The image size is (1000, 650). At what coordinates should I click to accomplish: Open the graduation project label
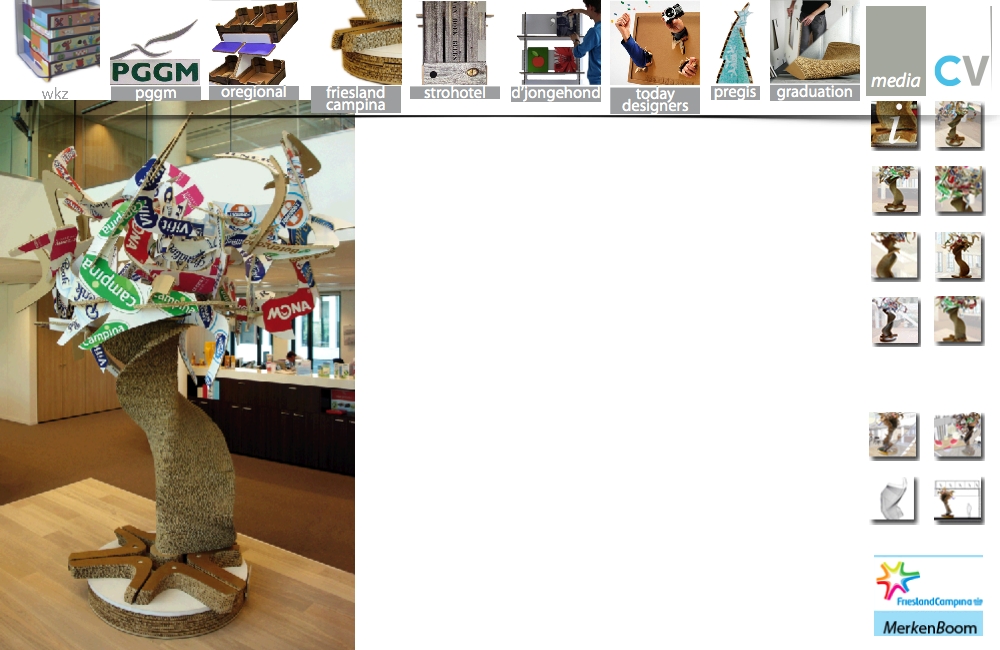814,92
